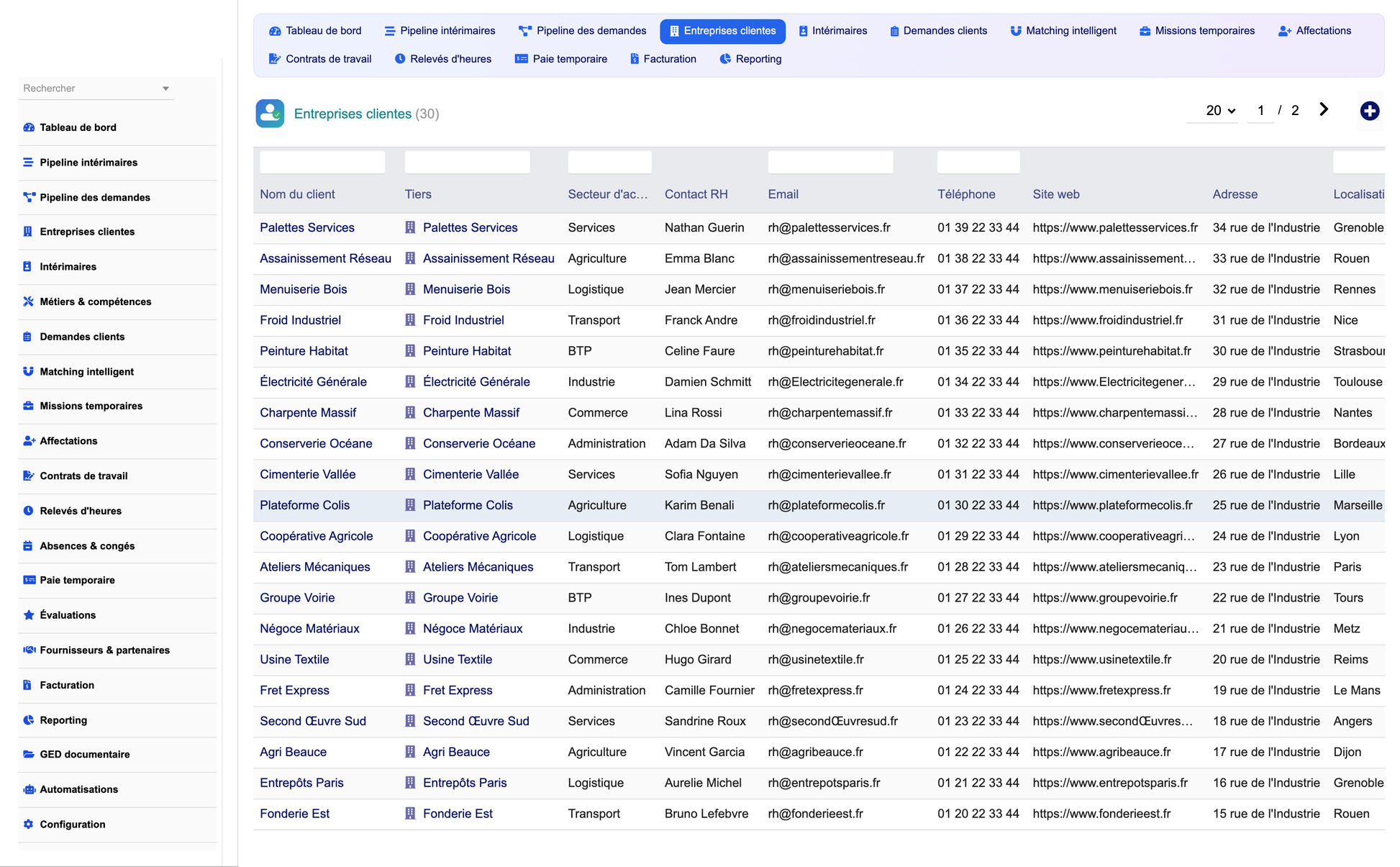Go to next page with the arrow
Screen dimensions: 1400x867
(1324, 109)
